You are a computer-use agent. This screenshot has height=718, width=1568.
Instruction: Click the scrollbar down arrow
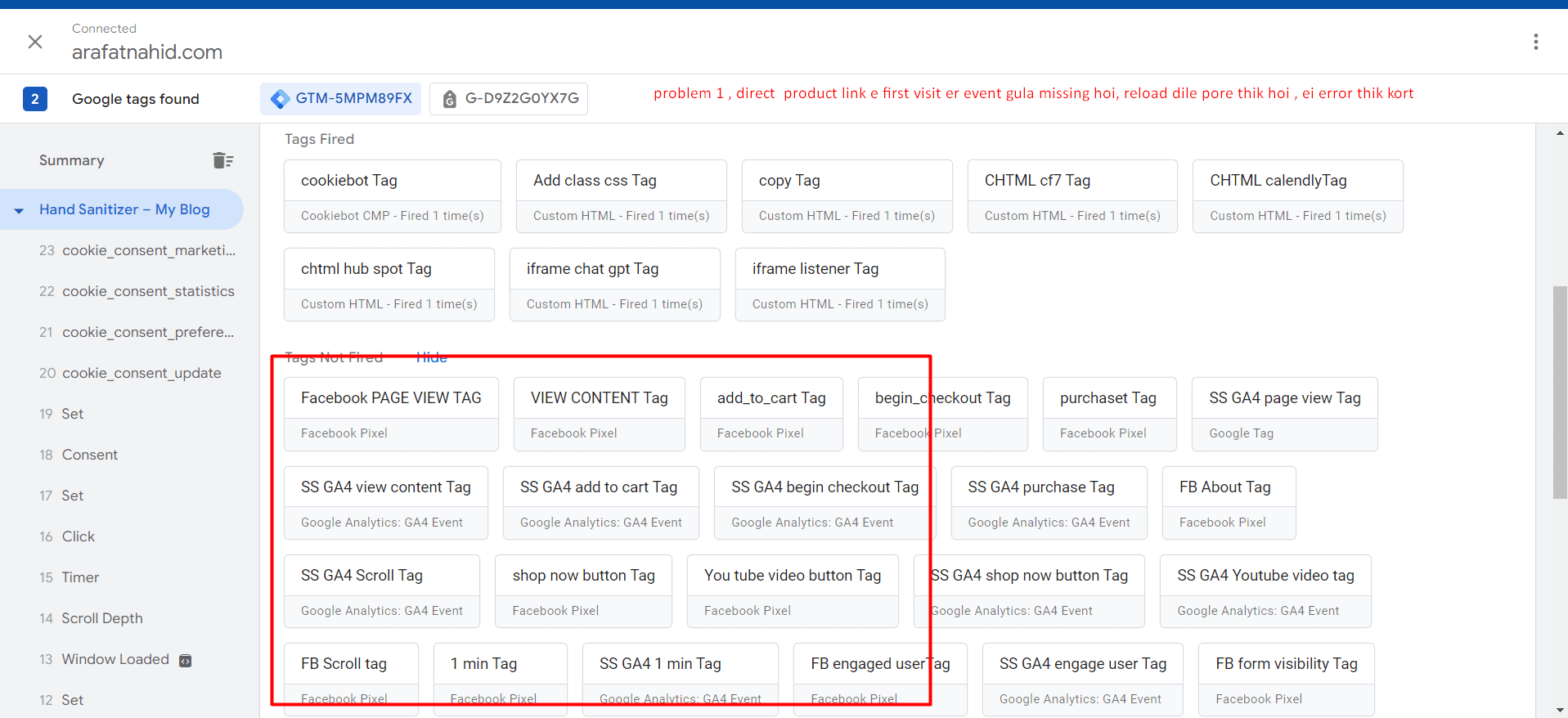(1560, 711)
